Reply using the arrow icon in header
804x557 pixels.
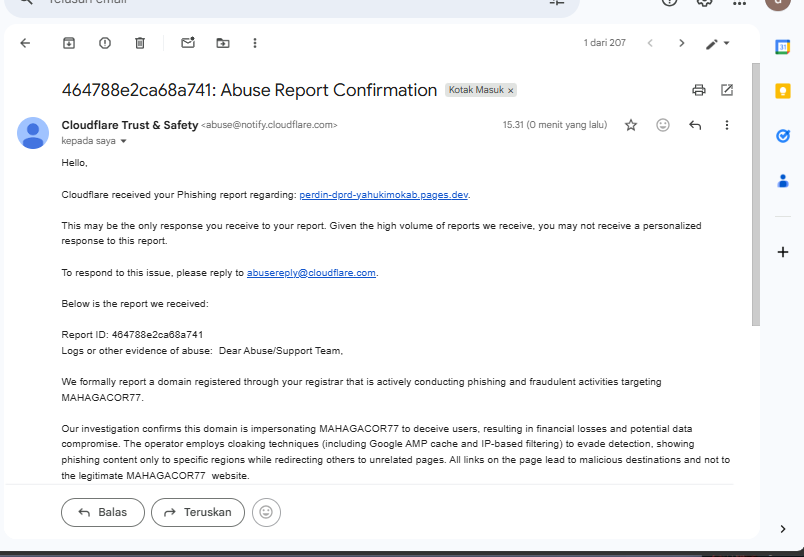point(695,125)
